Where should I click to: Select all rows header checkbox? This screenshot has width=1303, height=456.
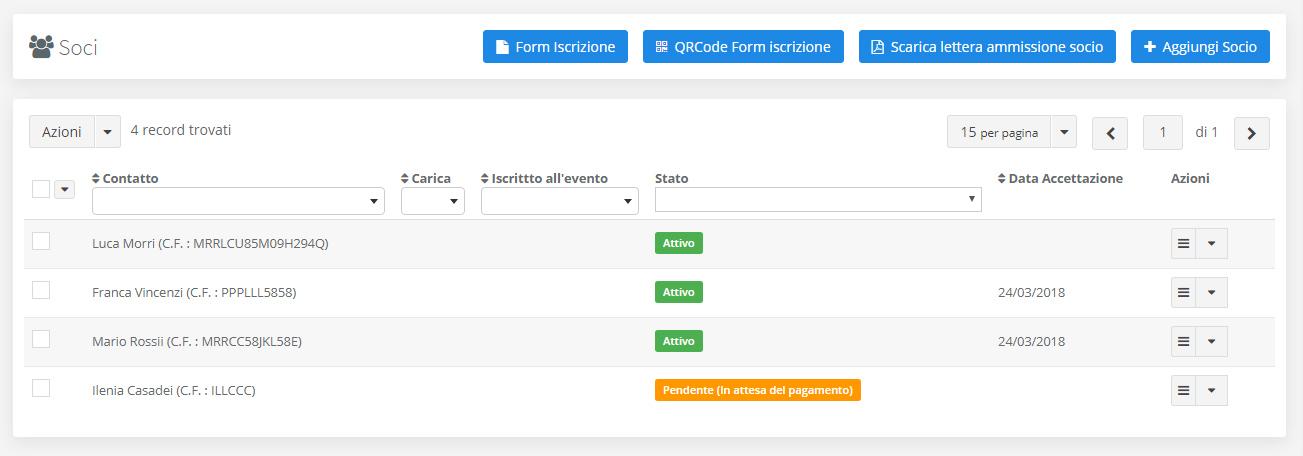tap(41, 189)
